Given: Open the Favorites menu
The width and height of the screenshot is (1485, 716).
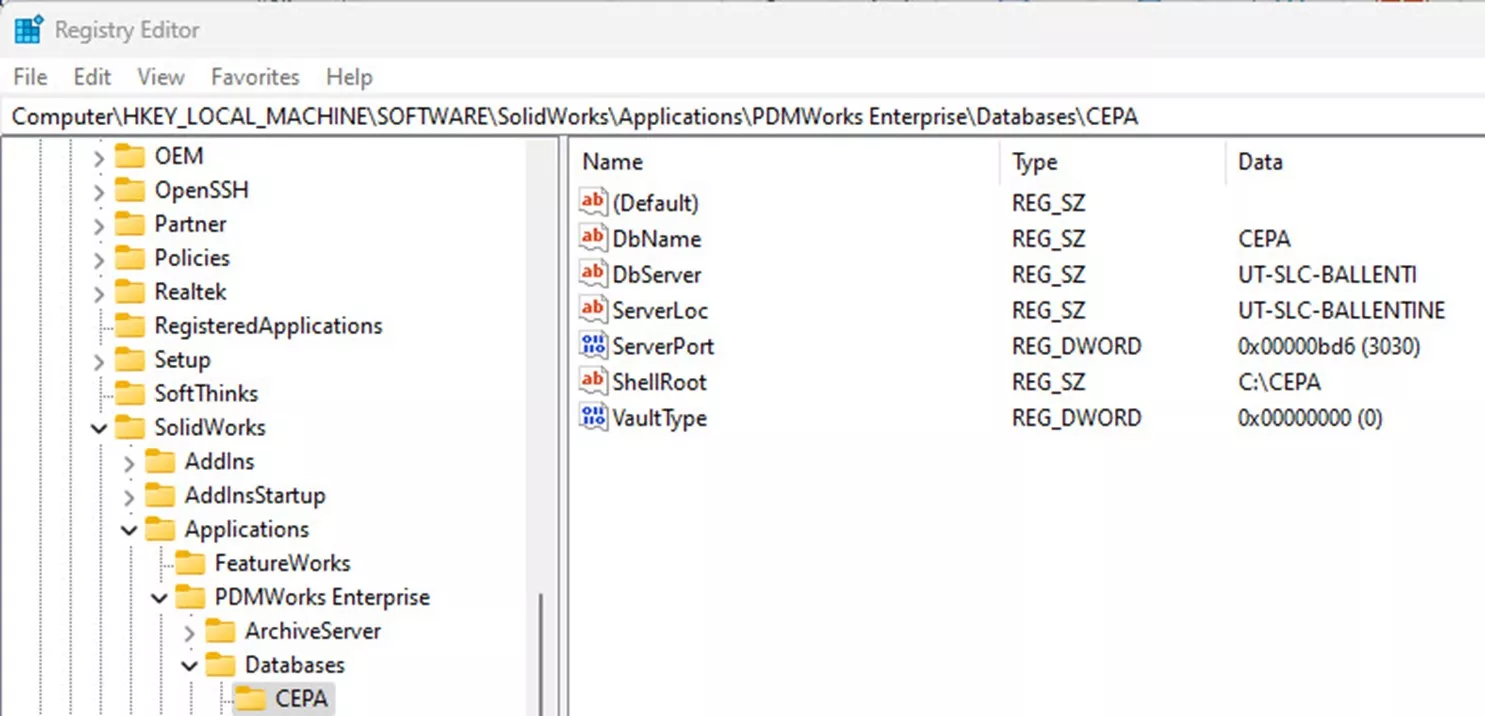Looking at the screenshot, I should click(254, 77).
